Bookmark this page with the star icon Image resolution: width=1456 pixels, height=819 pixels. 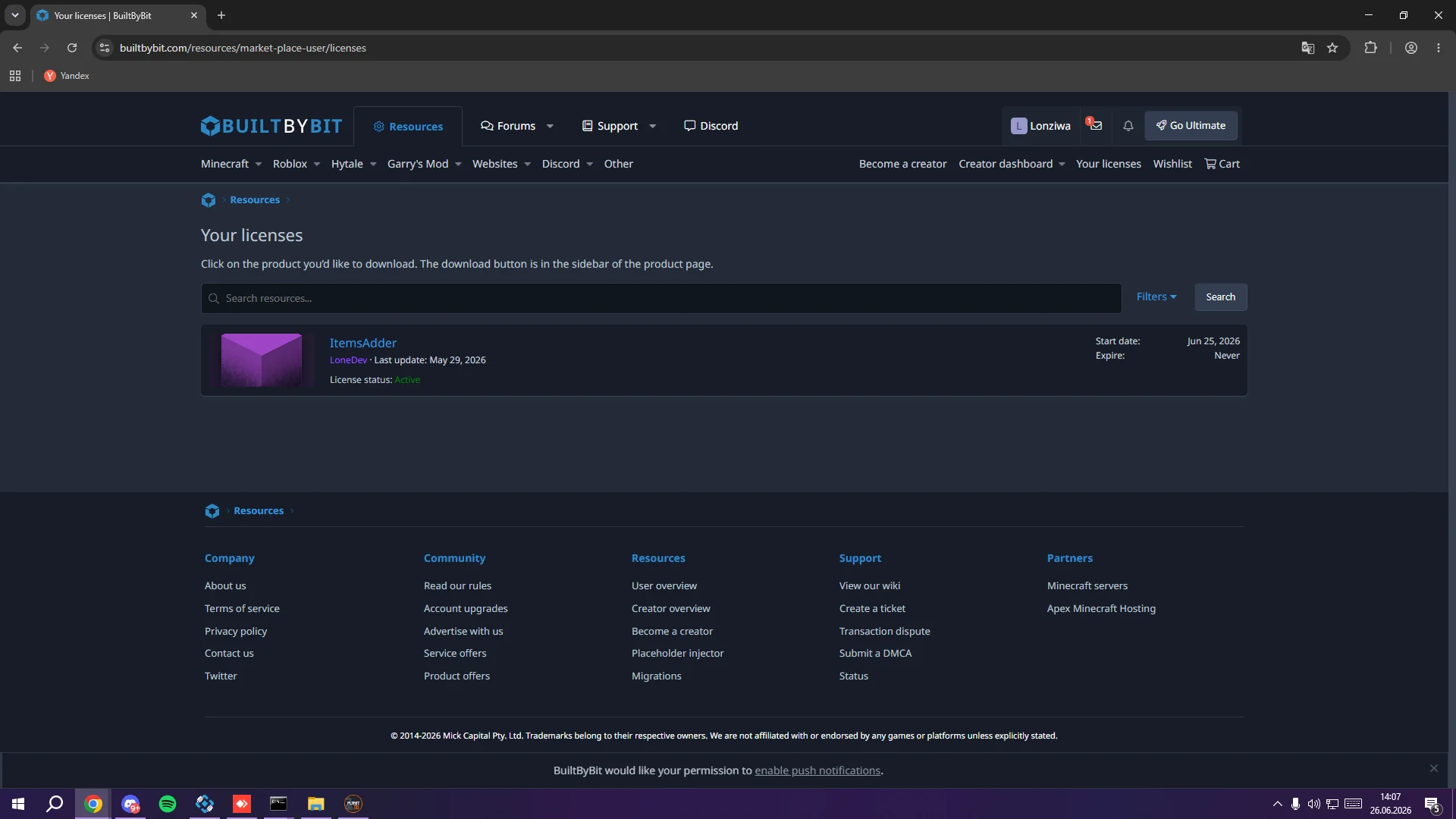(x=1332, y=48)
